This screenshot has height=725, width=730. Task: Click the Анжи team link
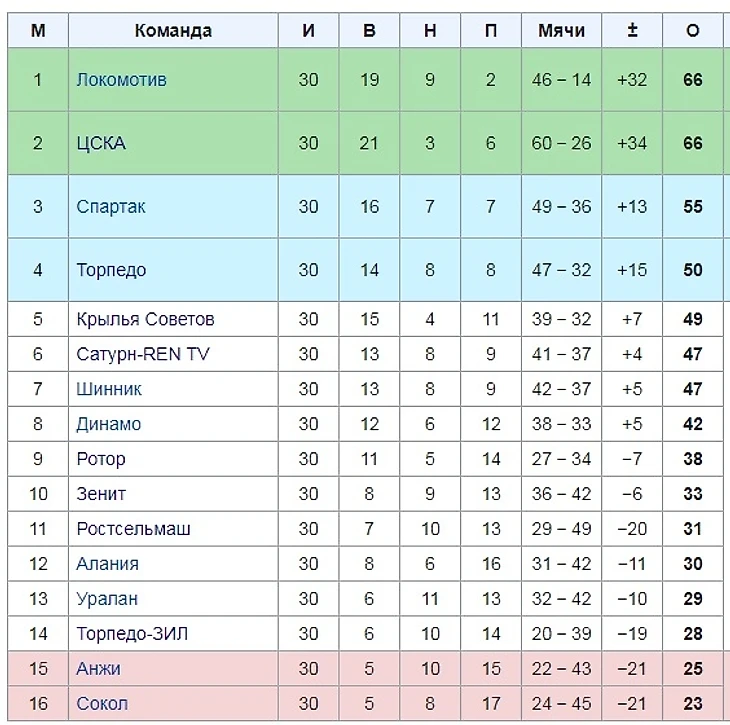98,668
